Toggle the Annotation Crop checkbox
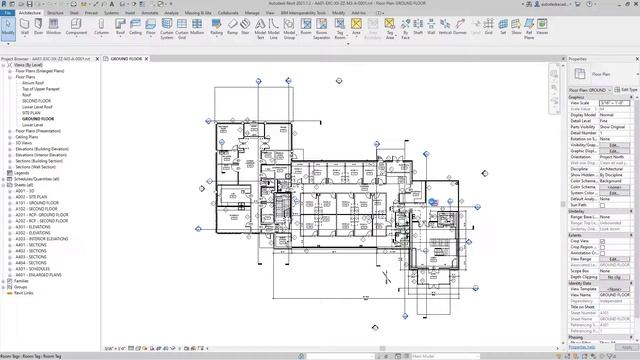 [x=602, y=253]
